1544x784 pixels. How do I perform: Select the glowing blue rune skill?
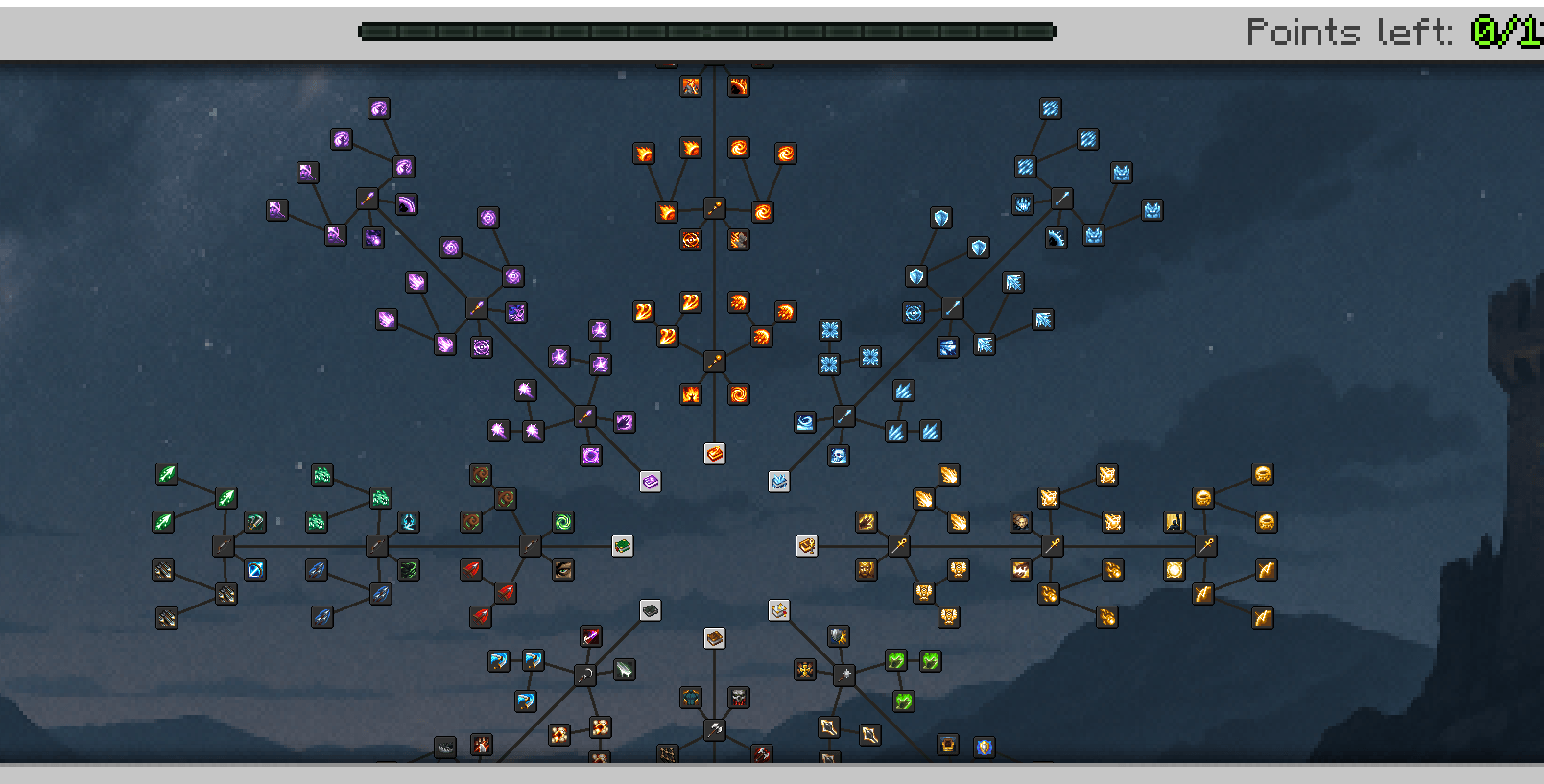pos(409,522)
